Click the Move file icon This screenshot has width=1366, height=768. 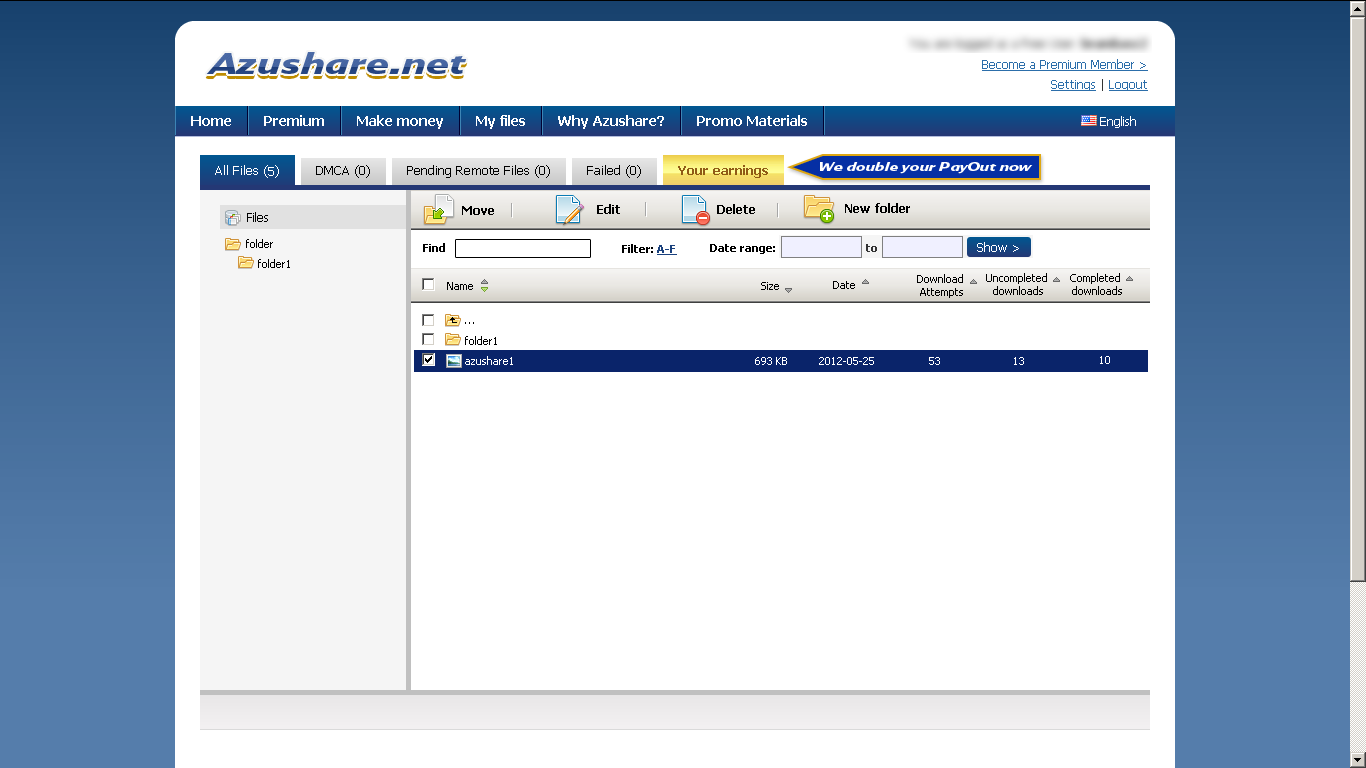click(x=439, y=209)
